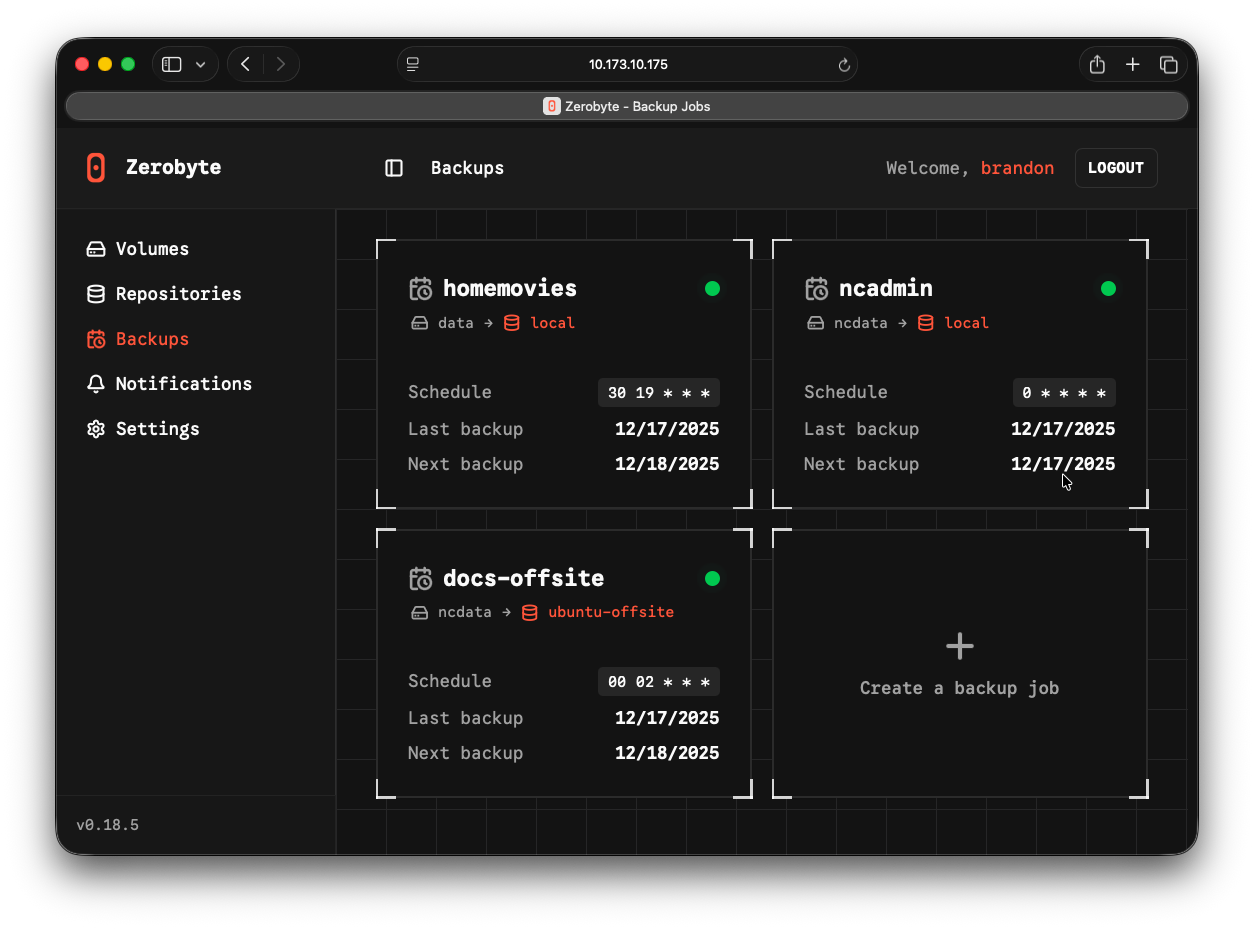Switch to the Zerobyte - Backup Jobs tab

pyautogui.click(x=626, y=106)
